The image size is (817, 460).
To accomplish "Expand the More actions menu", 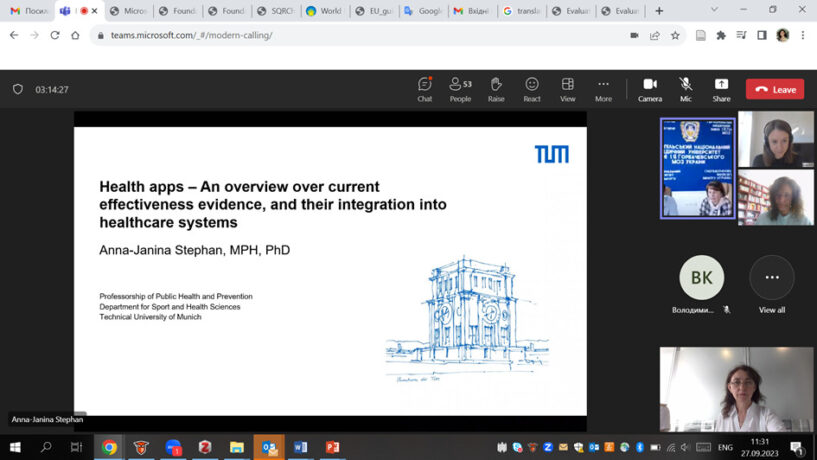I will [603, 89].
